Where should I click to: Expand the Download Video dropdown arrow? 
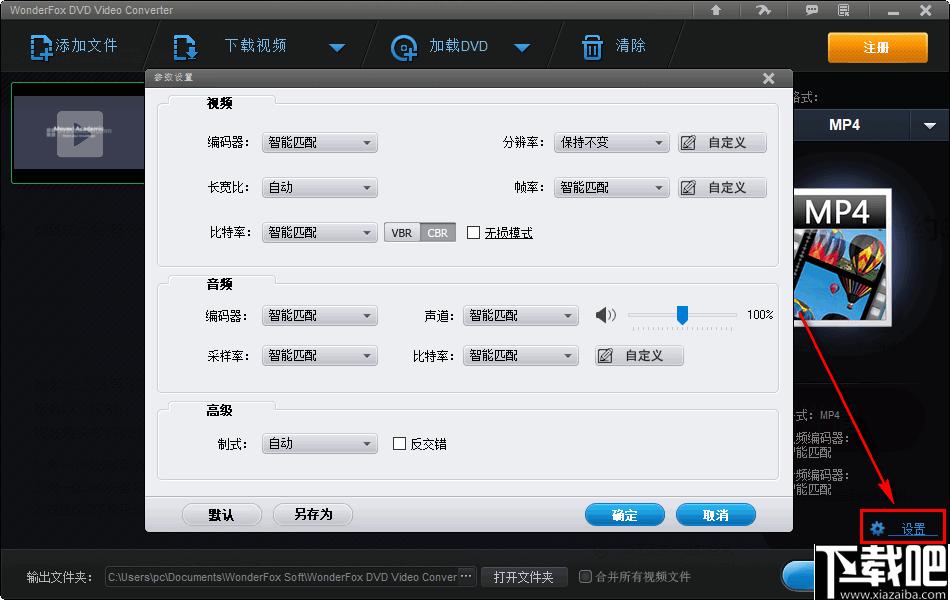[337, 47]
